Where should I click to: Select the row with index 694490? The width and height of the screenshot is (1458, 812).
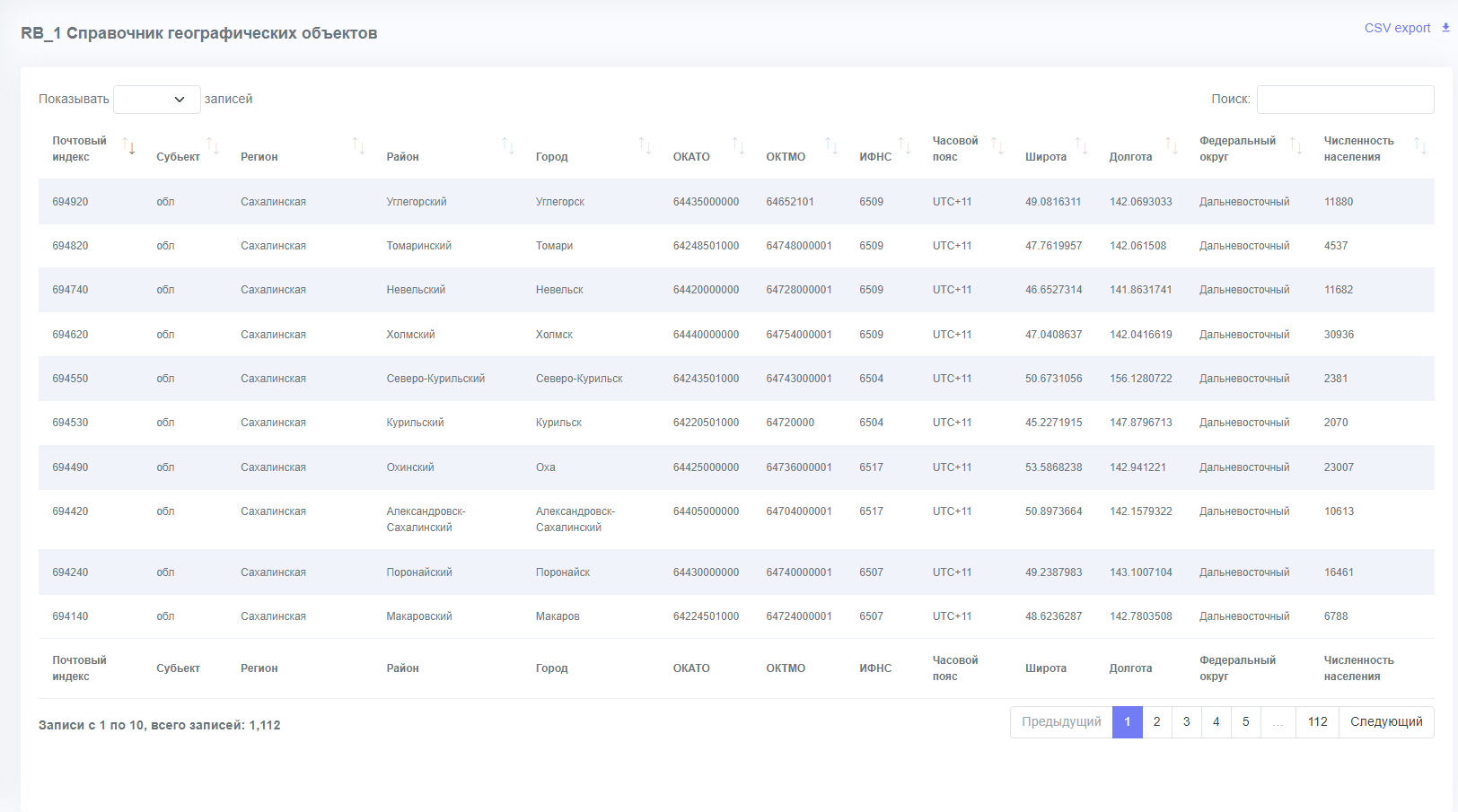736,467
